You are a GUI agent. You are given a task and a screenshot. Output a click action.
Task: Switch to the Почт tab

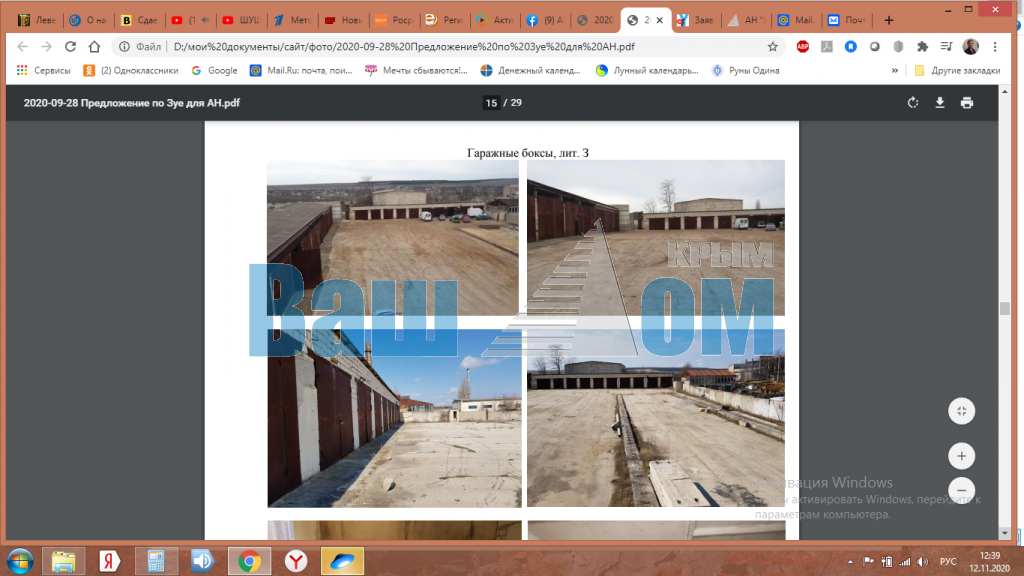click(x=848, y=20)
